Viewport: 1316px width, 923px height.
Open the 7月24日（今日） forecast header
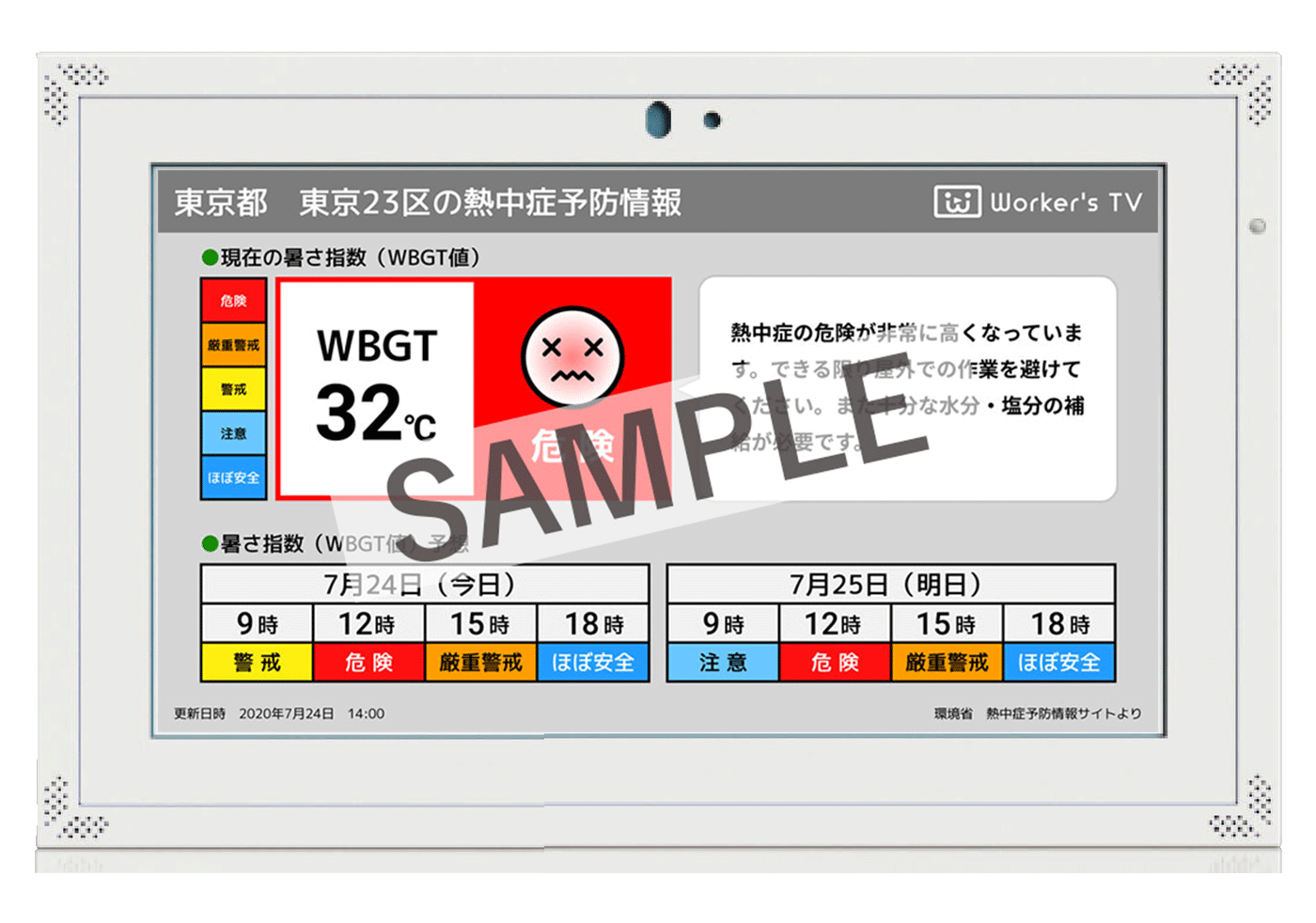[x=424, y=585]
